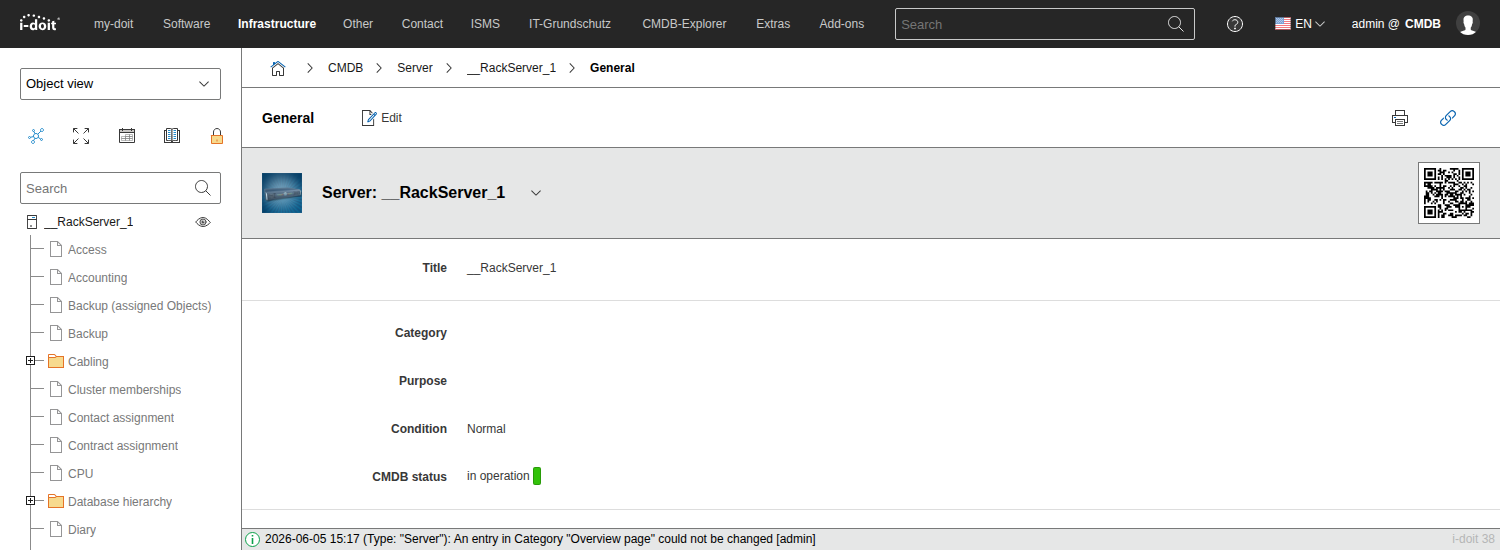
Task: Open the CPU category
Action: [80, 474]
